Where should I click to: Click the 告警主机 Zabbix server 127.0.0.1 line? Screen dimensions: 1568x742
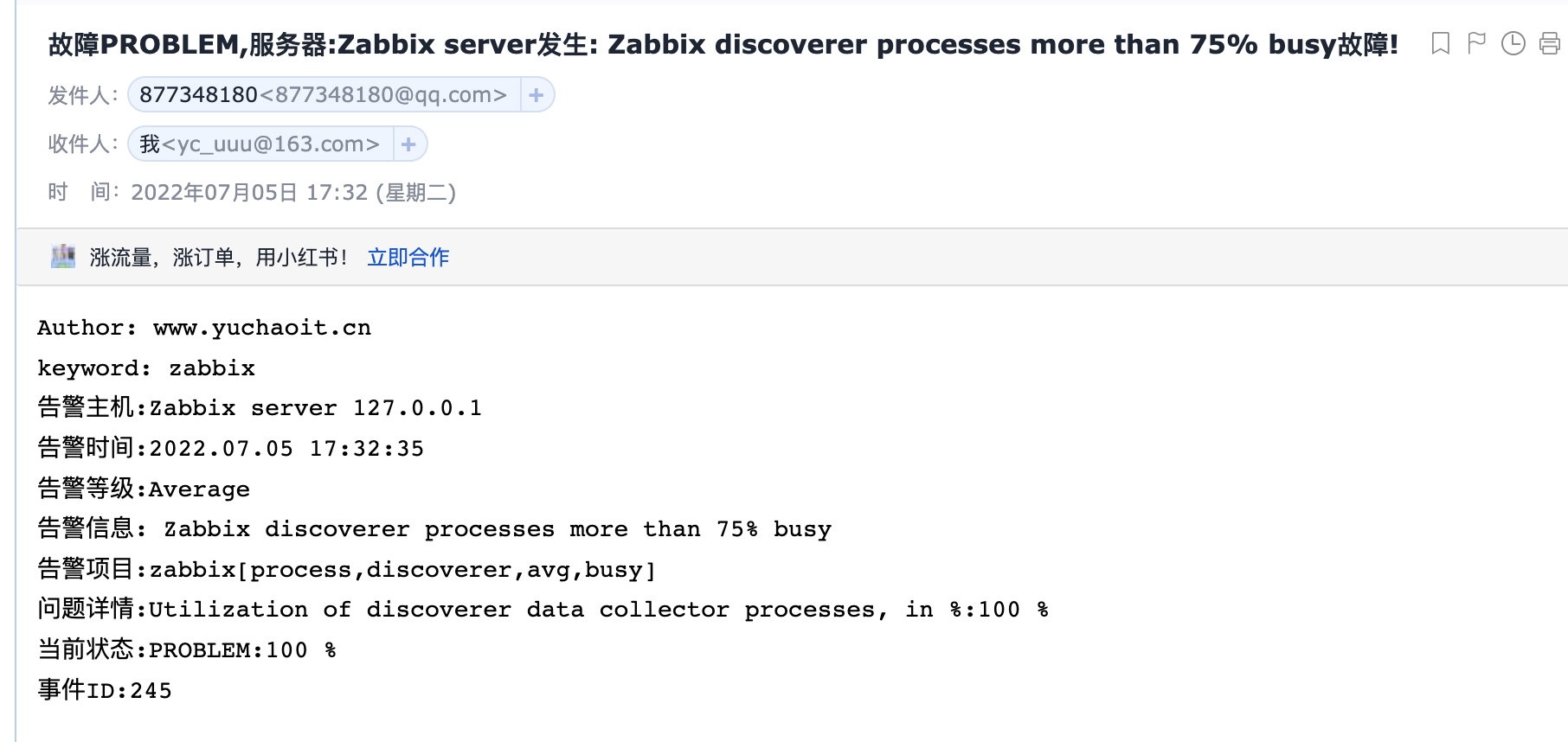[x=260, y=407]
